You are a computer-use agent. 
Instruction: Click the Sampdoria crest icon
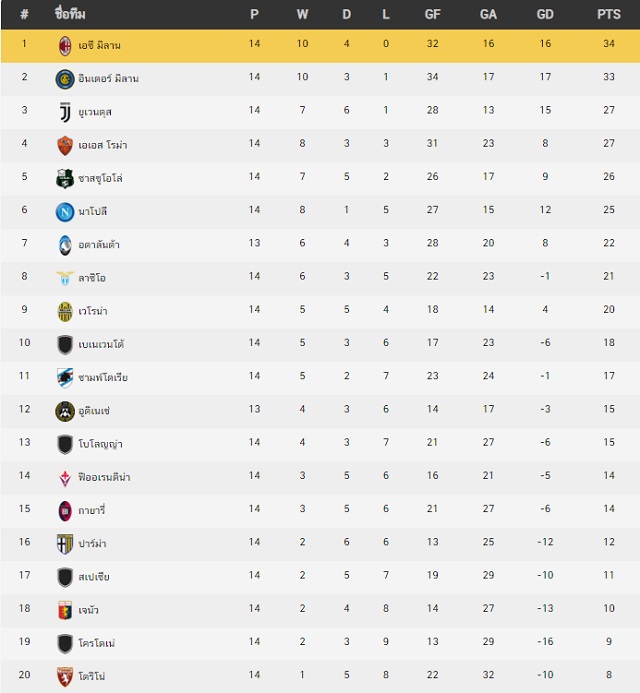pyautogui.click(x=65, y=378)
